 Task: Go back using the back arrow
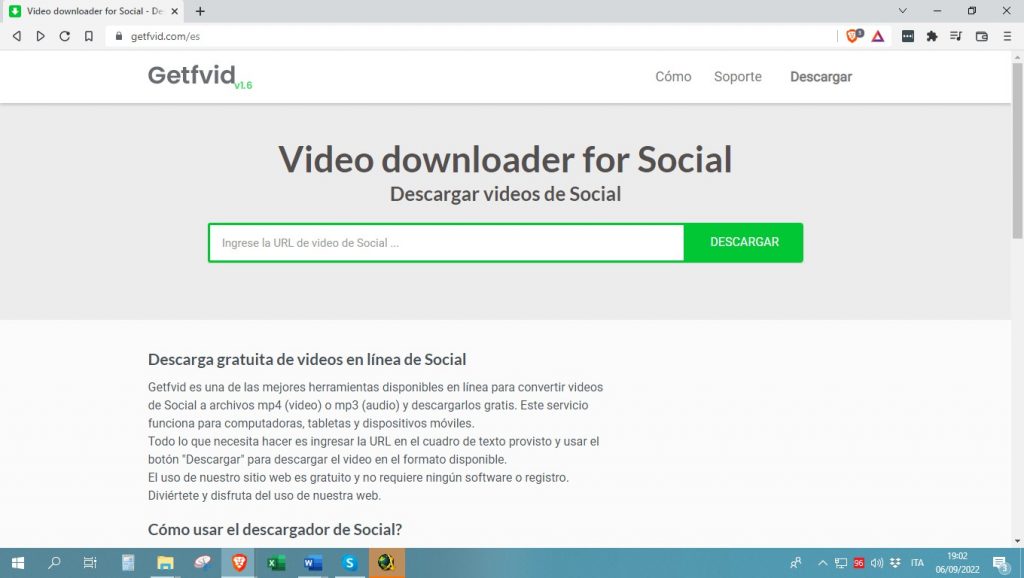pos(17,36)
